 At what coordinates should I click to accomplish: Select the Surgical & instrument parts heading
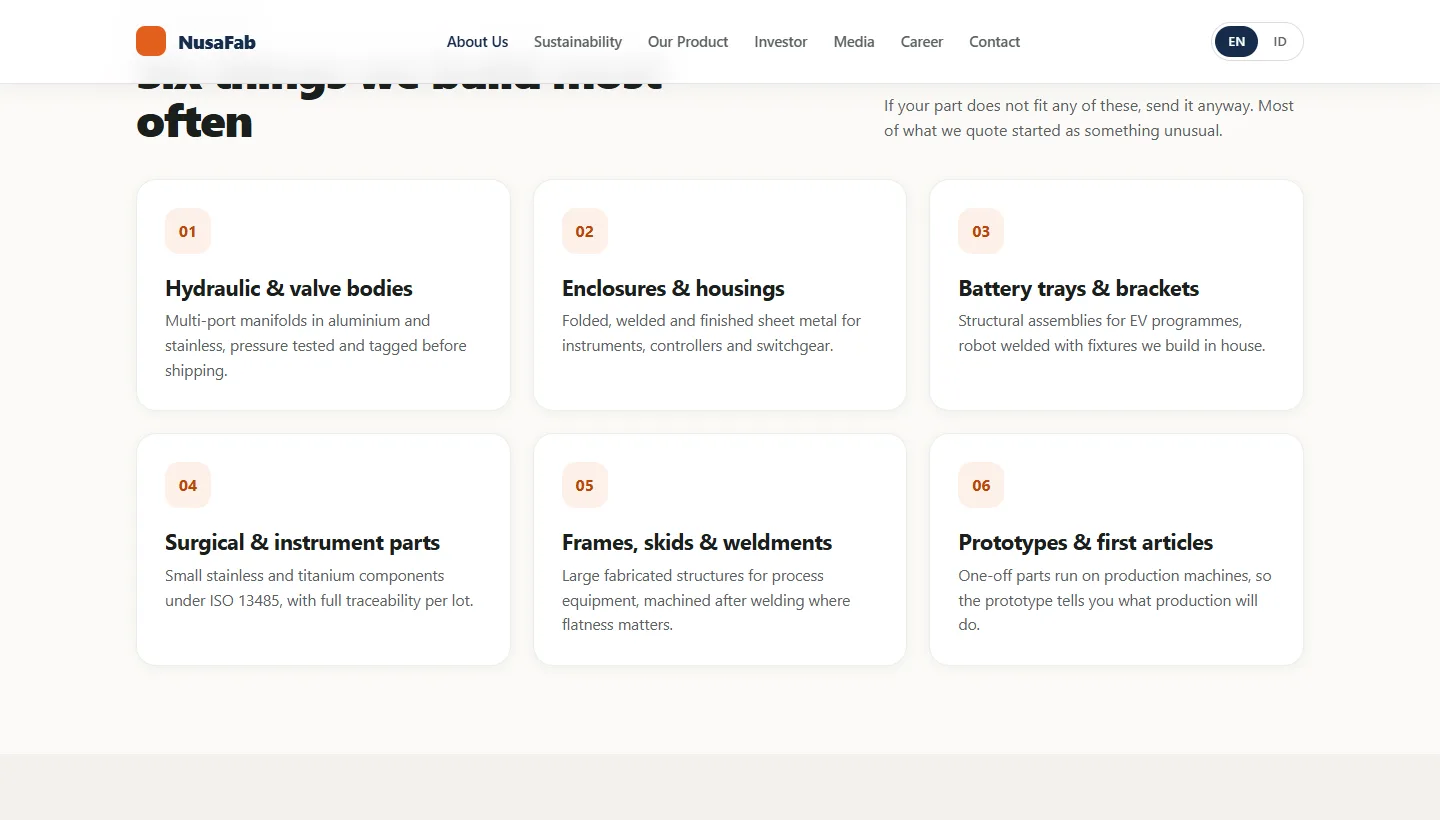[303, 542]
